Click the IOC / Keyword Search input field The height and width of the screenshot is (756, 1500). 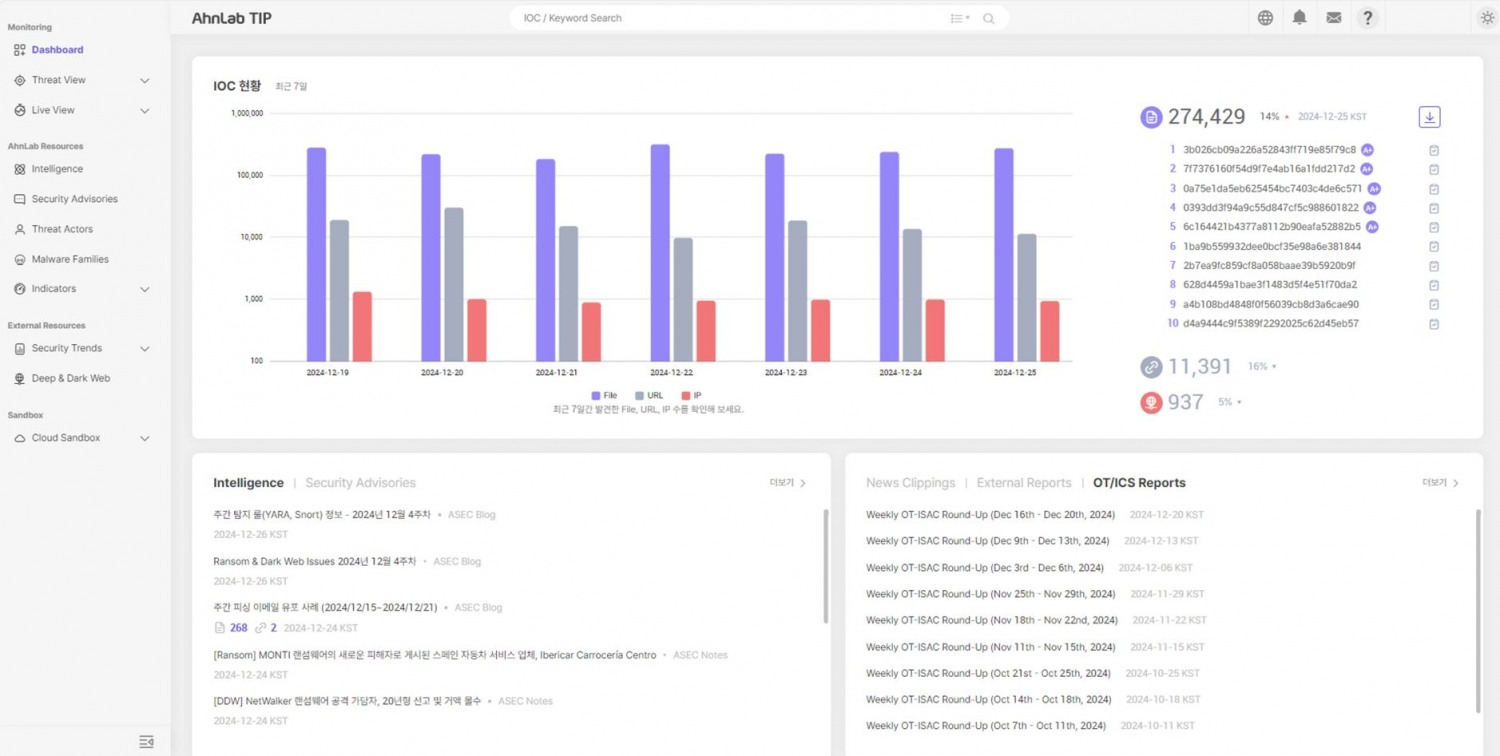pos(700,17)
